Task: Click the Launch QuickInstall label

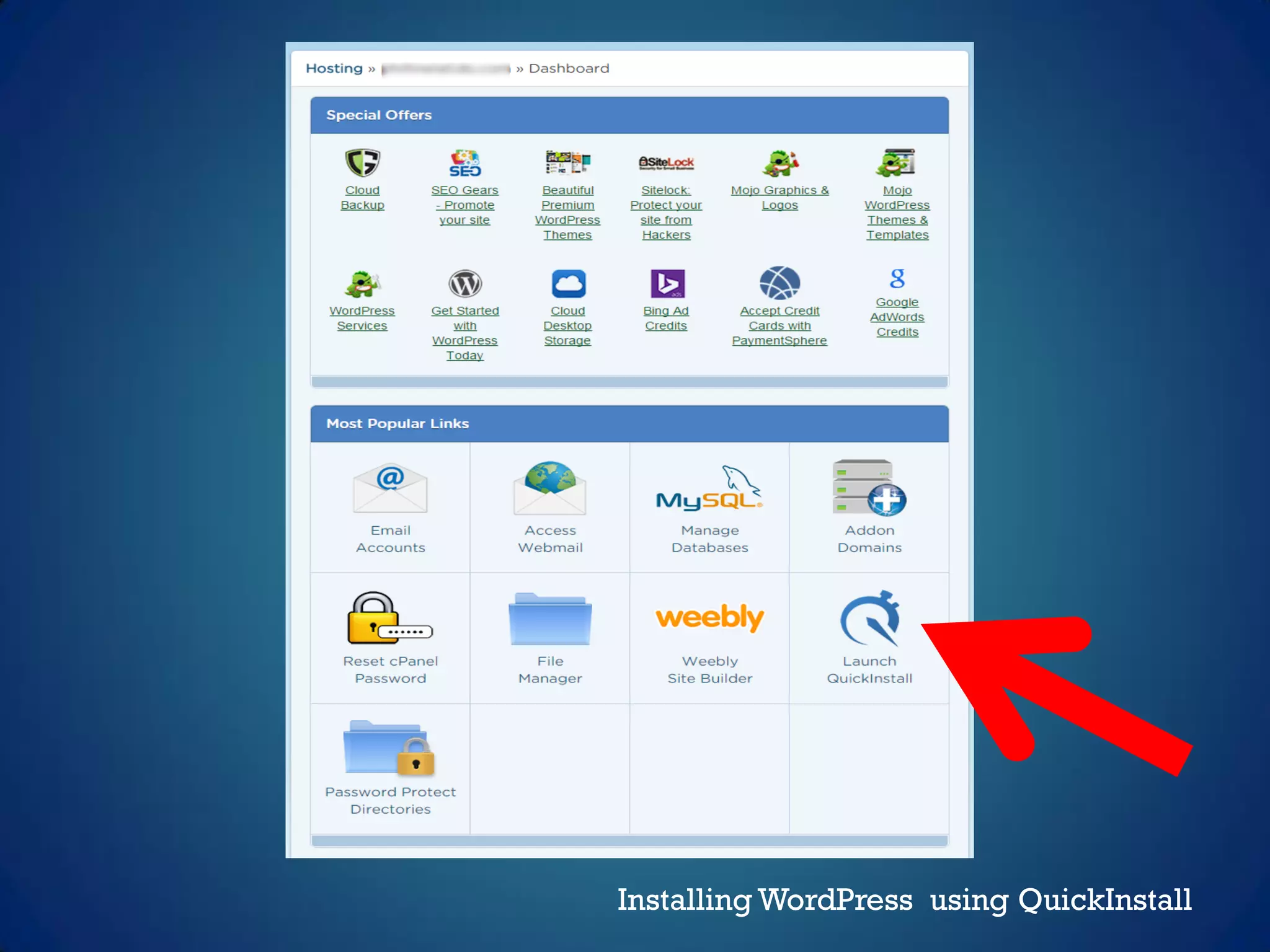Action: click(869, 669)
